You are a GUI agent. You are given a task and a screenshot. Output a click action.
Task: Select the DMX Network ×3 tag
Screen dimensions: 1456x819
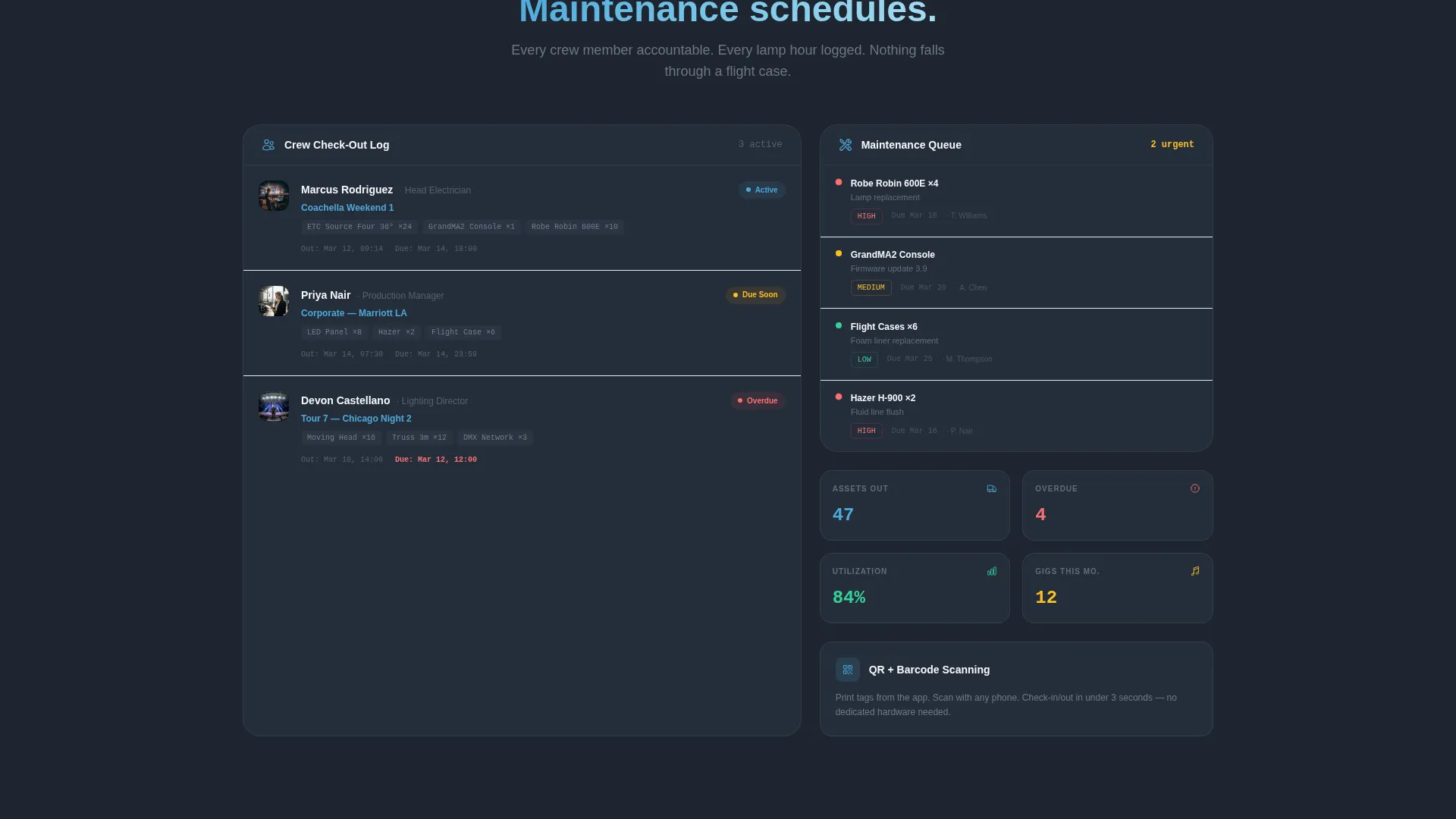pos(495,438)
